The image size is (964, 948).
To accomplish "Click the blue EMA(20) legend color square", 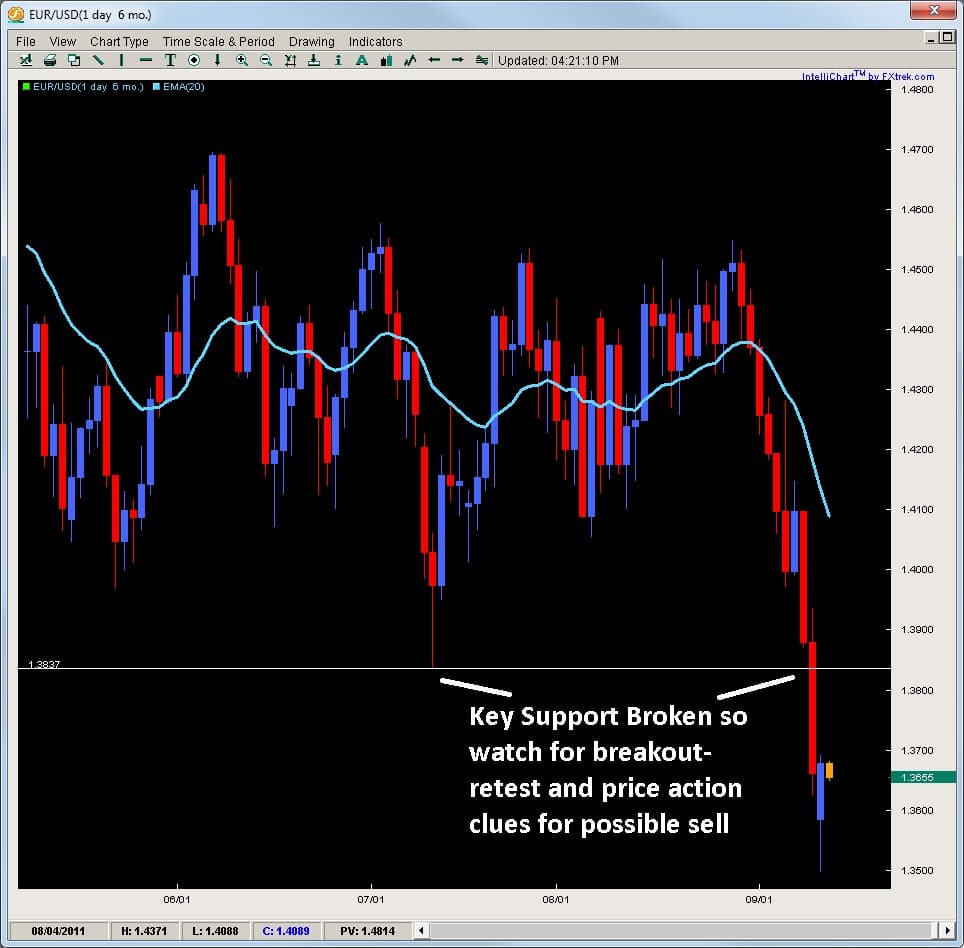I will pyautogui.click(x=156, y=87).
